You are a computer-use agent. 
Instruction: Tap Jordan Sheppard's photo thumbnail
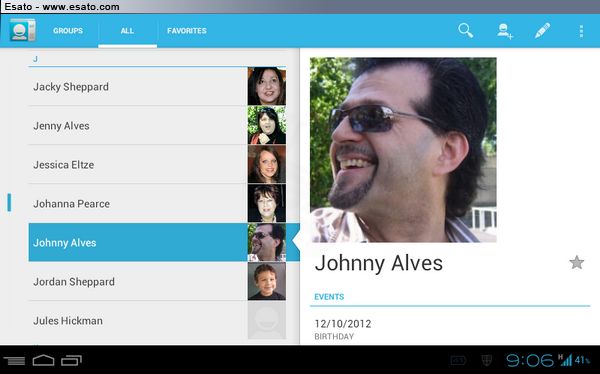[267, 281]
